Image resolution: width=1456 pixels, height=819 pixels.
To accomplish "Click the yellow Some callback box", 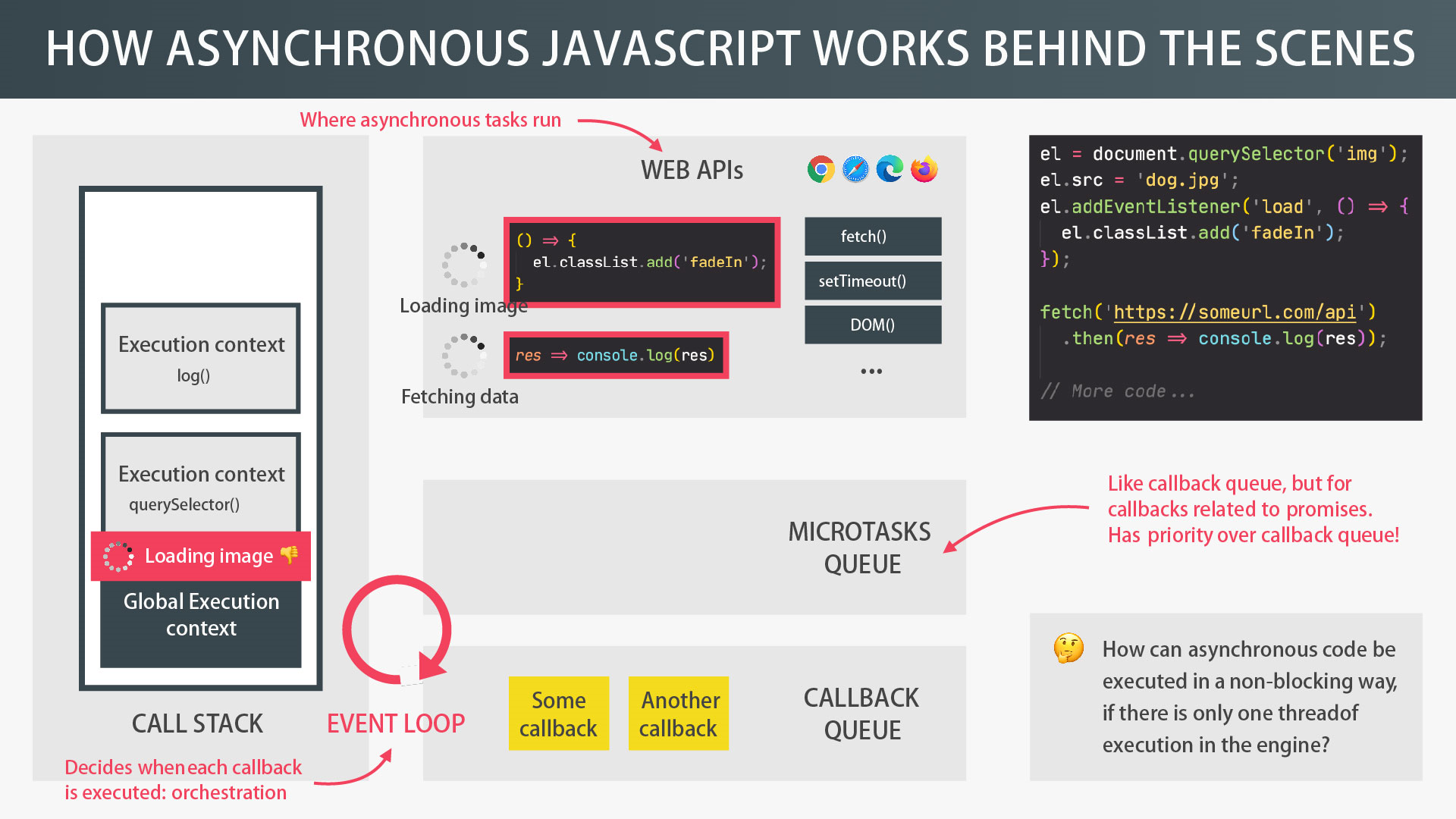I will coord(559,714).
